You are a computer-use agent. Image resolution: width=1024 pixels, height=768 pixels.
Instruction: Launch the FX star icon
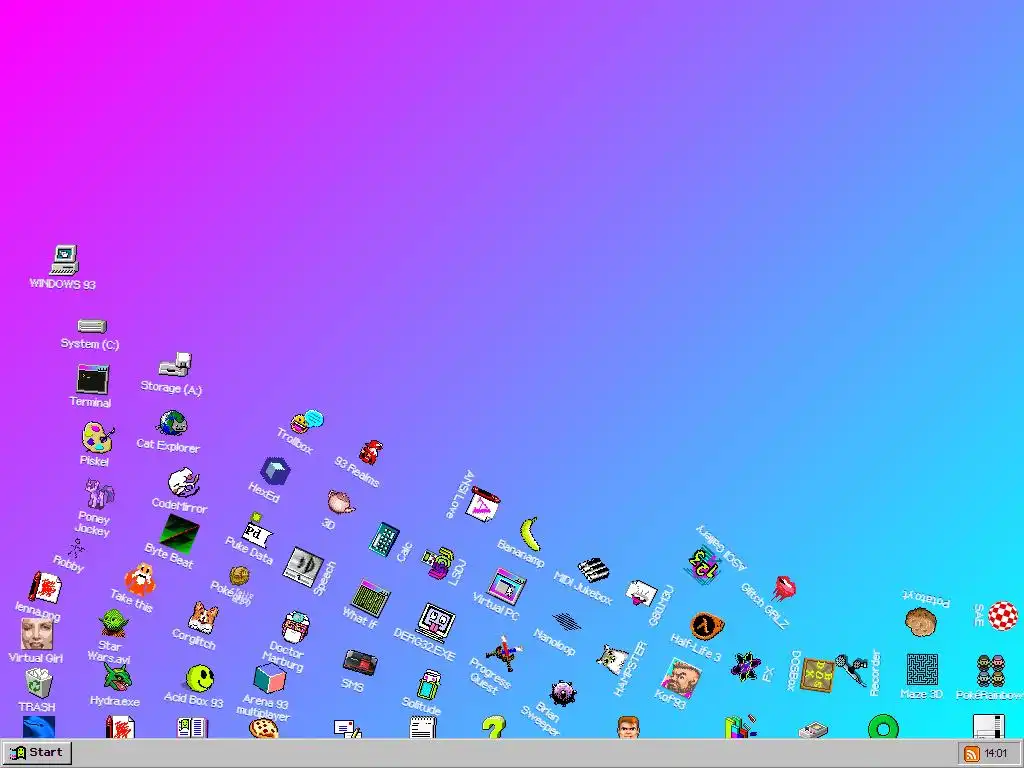click(x=745, y=667)
